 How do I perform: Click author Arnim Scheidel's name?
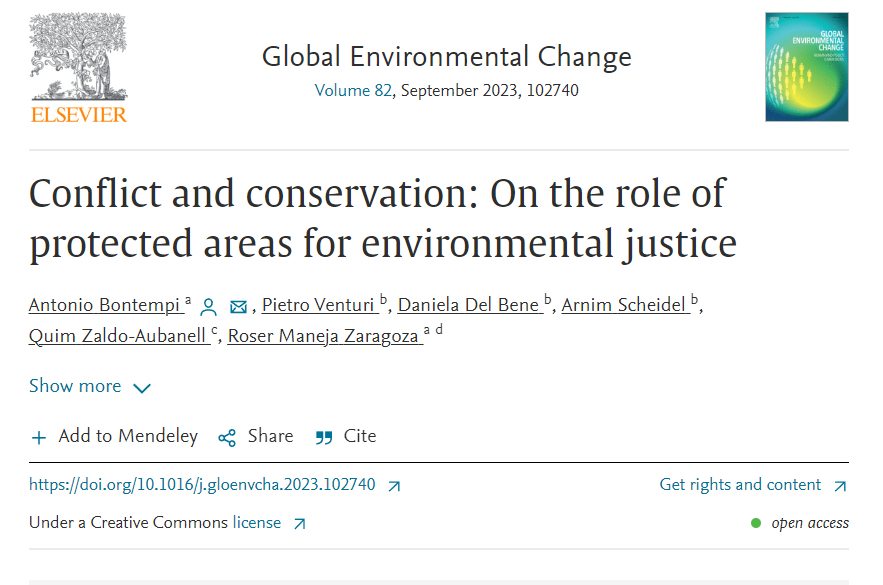pos(624,305)
